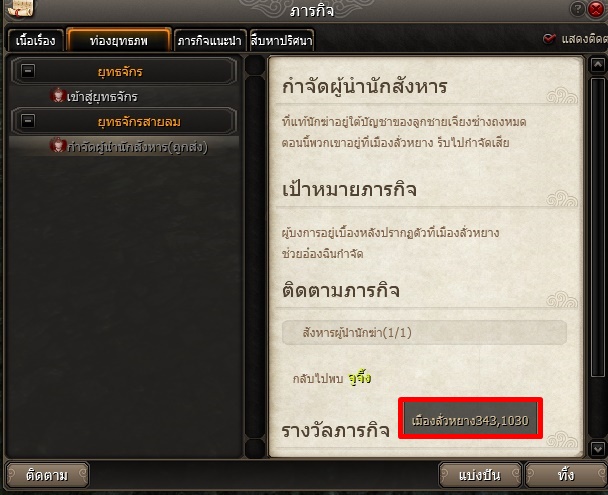The height and width of the screenshot is (495, 608).
Task: Click the scroll down arrow of the quest details
Action: click(597, 449)
